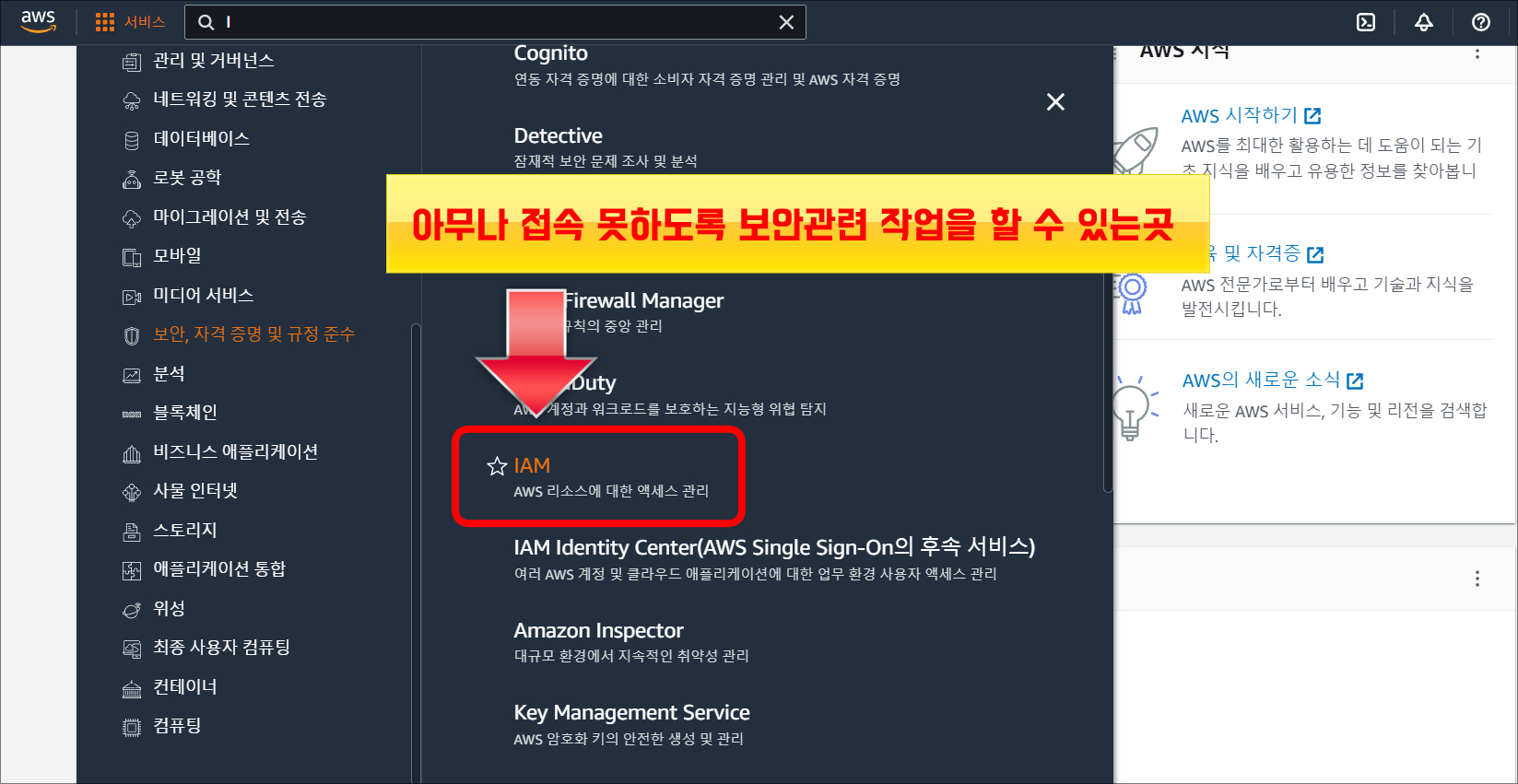
Task: Focus the services search input field
Action: (495, 22)
